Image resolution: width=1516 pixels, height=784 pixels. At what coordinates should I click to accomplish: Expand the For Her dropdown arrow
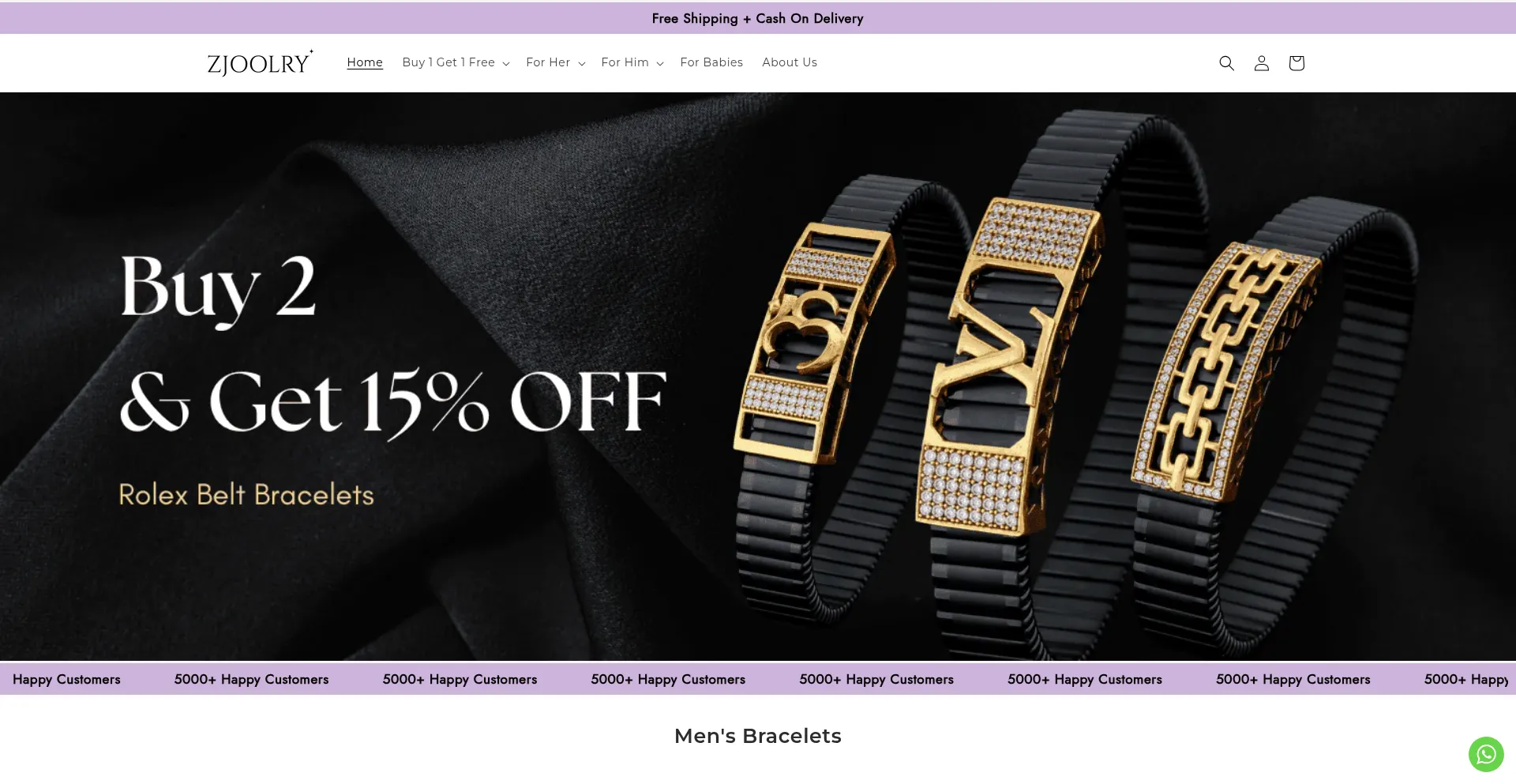pyautogui.click(x=582, y=64)
